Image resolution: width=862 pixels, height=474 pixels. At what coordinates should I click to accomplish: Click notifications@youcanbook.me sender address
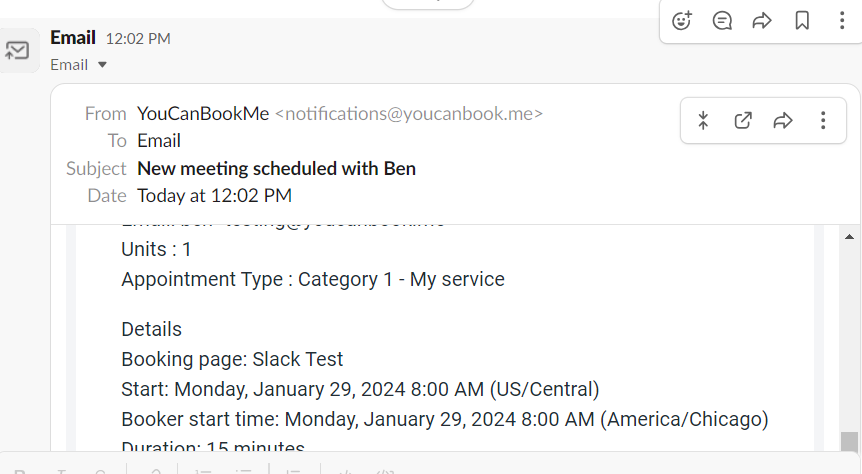408,114
